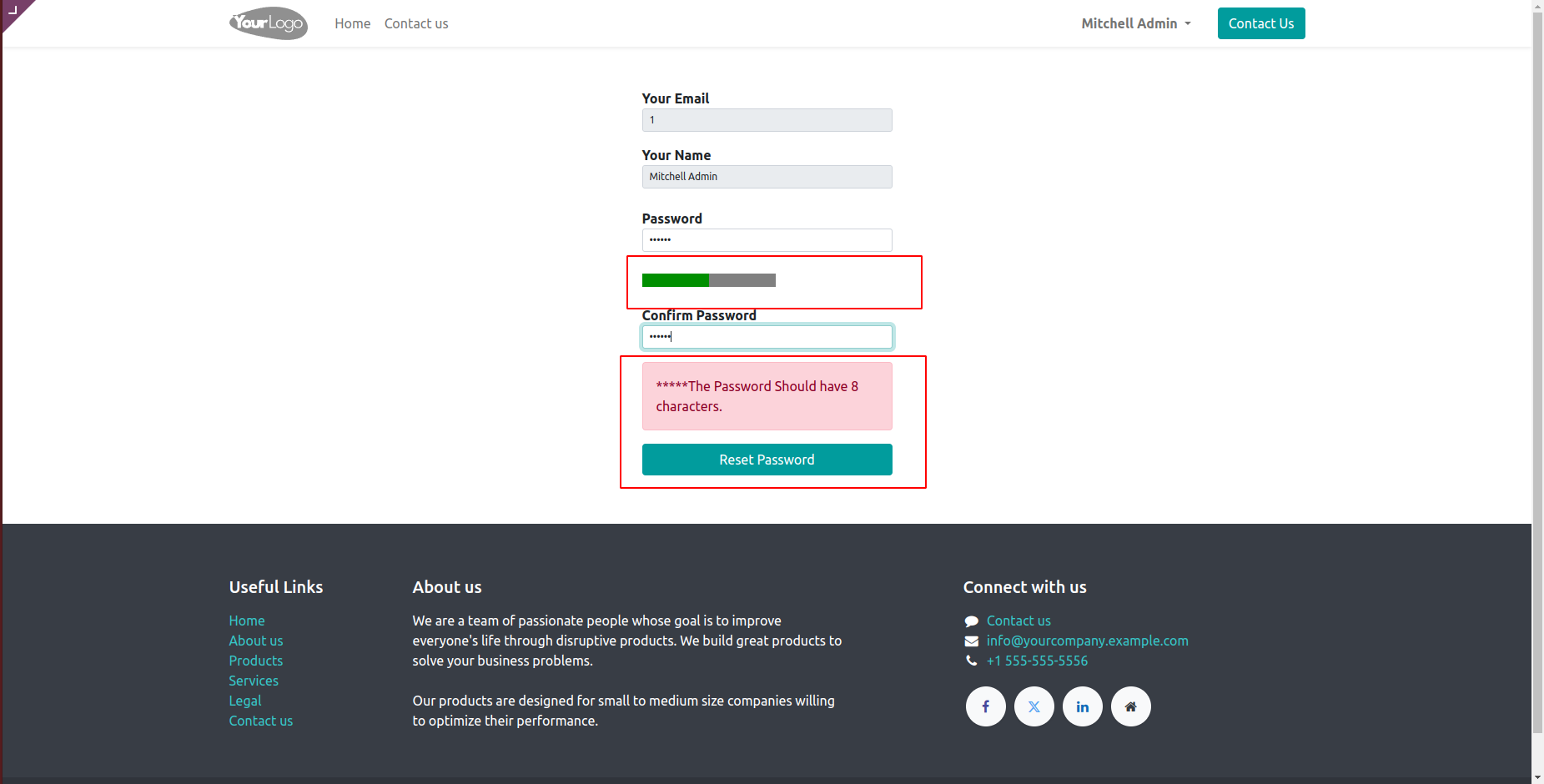Click the Reset Password button

tap(767, 460)
